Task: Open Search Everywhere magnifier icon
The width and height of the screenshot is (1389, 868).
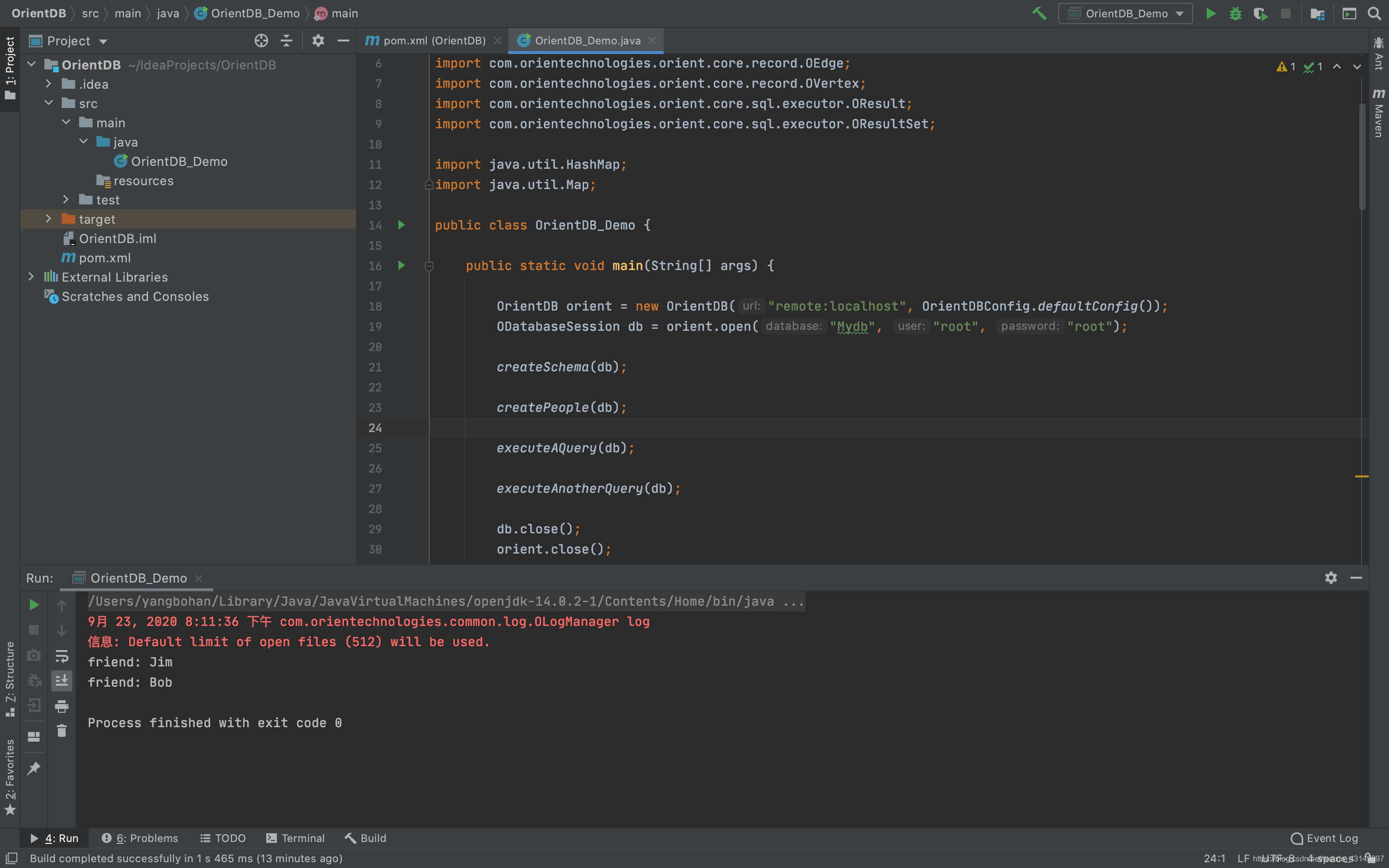Action: point(1374,13)
